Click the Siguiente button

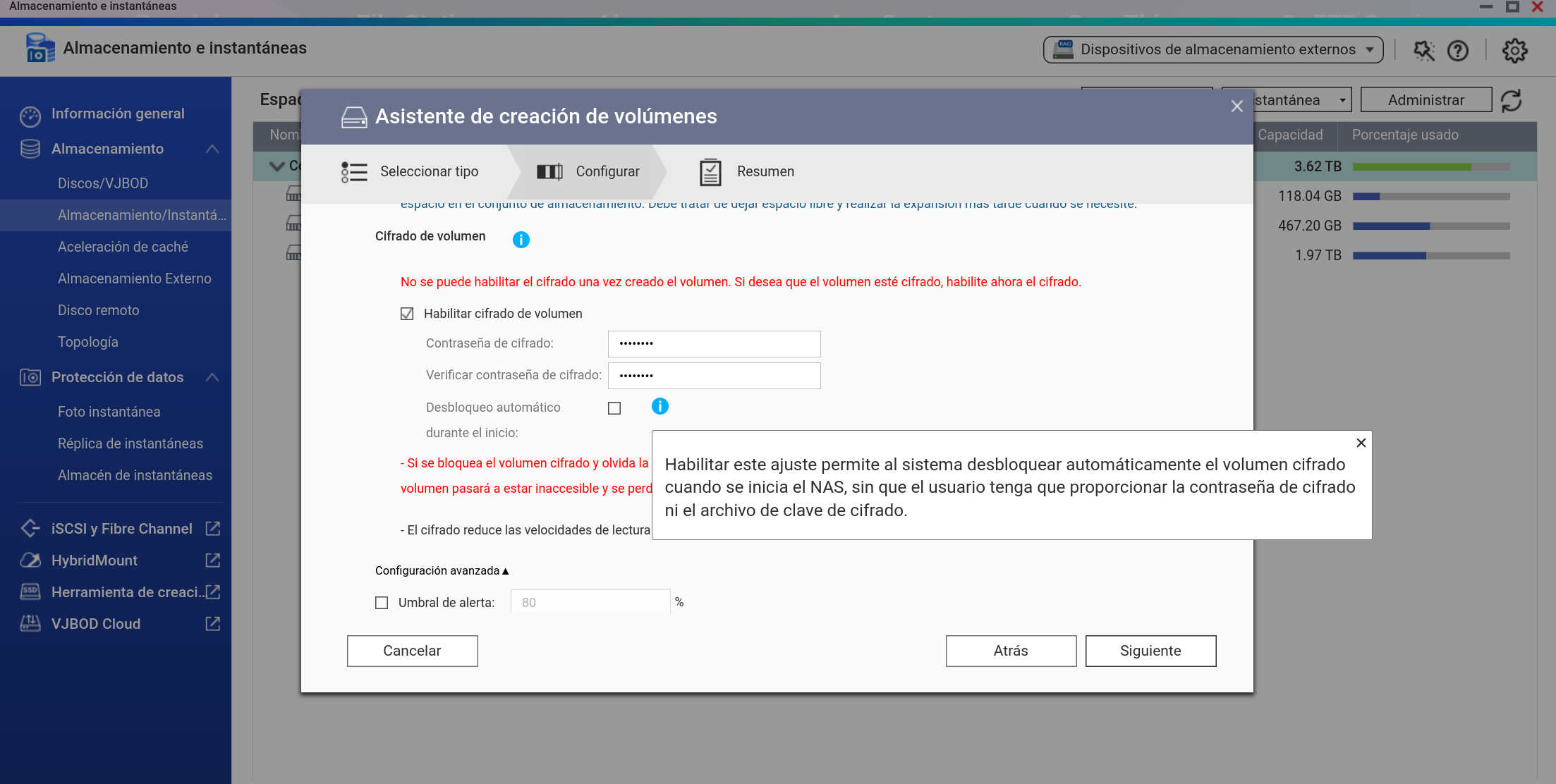[x=1150, y=651]
